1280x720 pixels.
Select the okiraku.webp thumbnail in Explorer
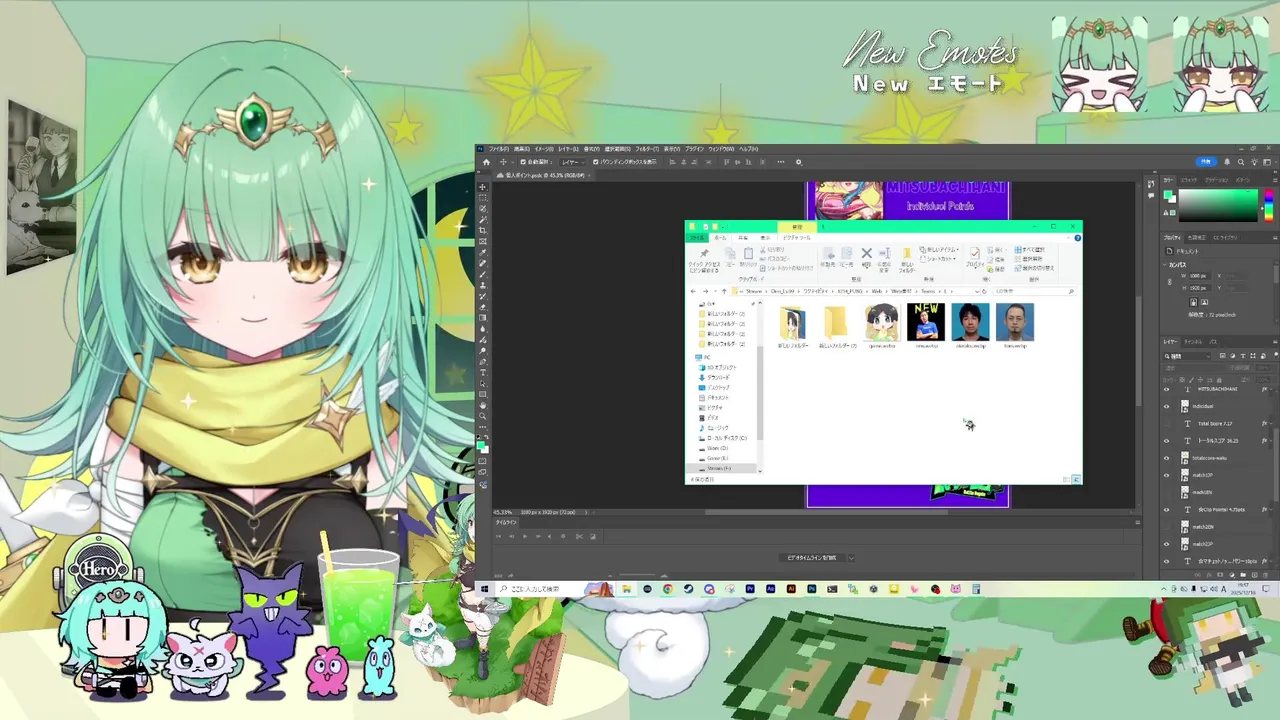(970, 321)
